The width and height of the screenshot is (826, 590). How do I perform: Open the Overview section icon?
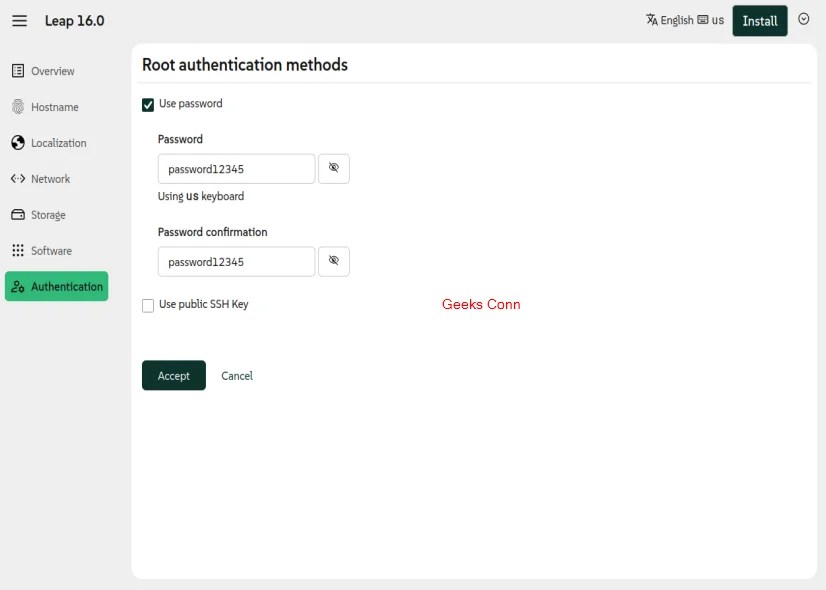pos(16,70)
